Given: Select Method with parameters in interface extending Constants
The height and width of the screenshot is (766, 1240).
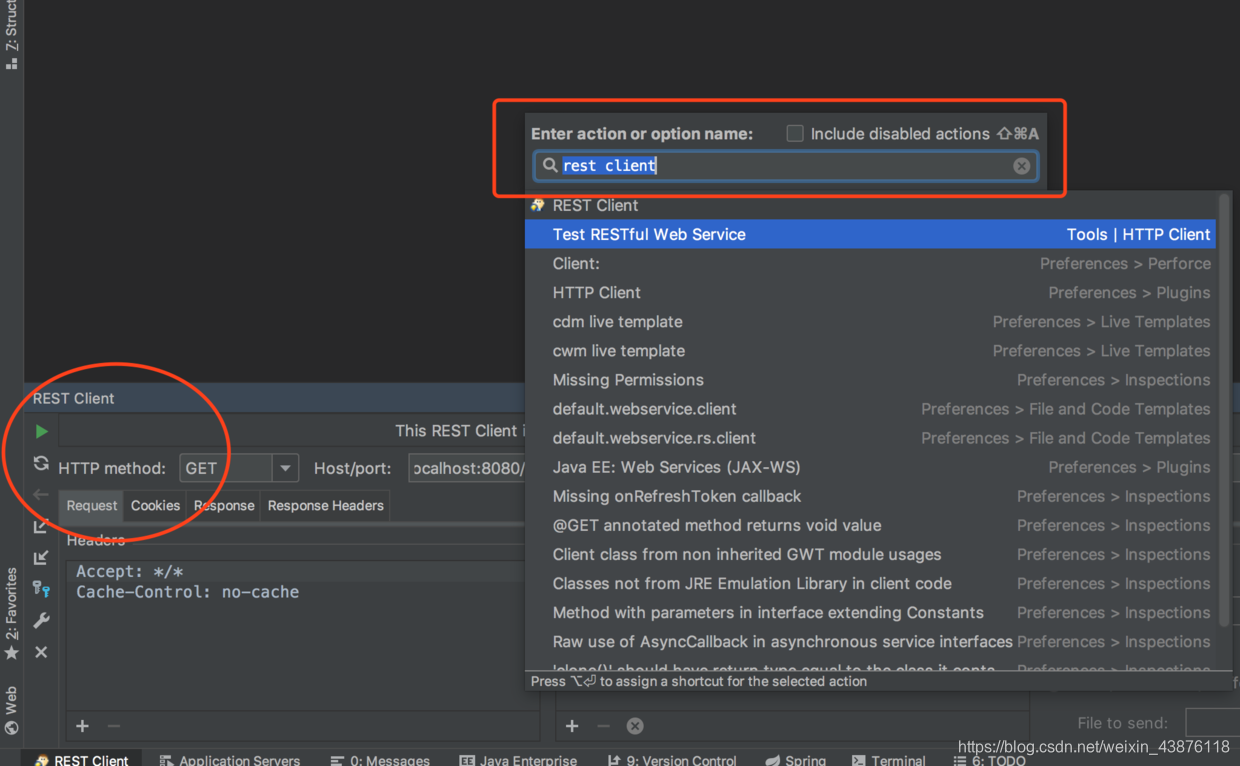Looking at the screenshot, I should click(870, 612).
